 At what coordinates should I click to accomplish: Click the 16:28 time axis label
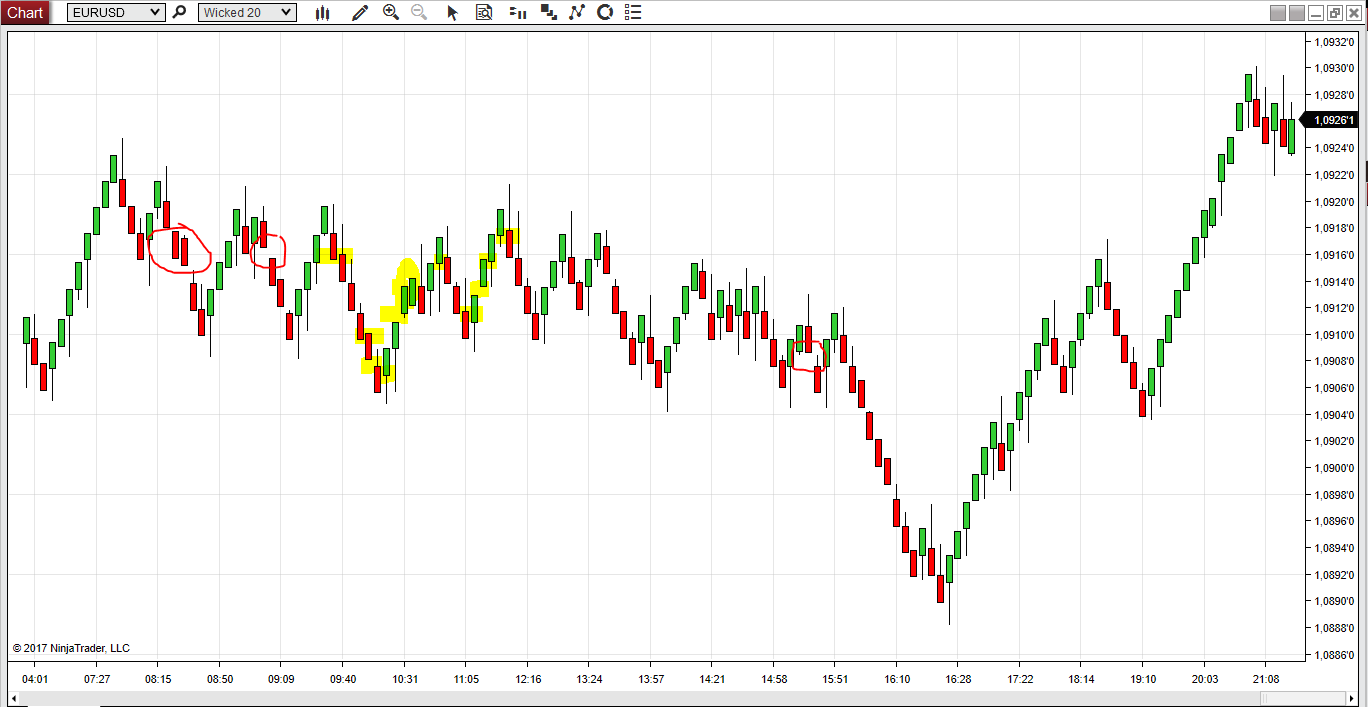[x=958, y=679]
